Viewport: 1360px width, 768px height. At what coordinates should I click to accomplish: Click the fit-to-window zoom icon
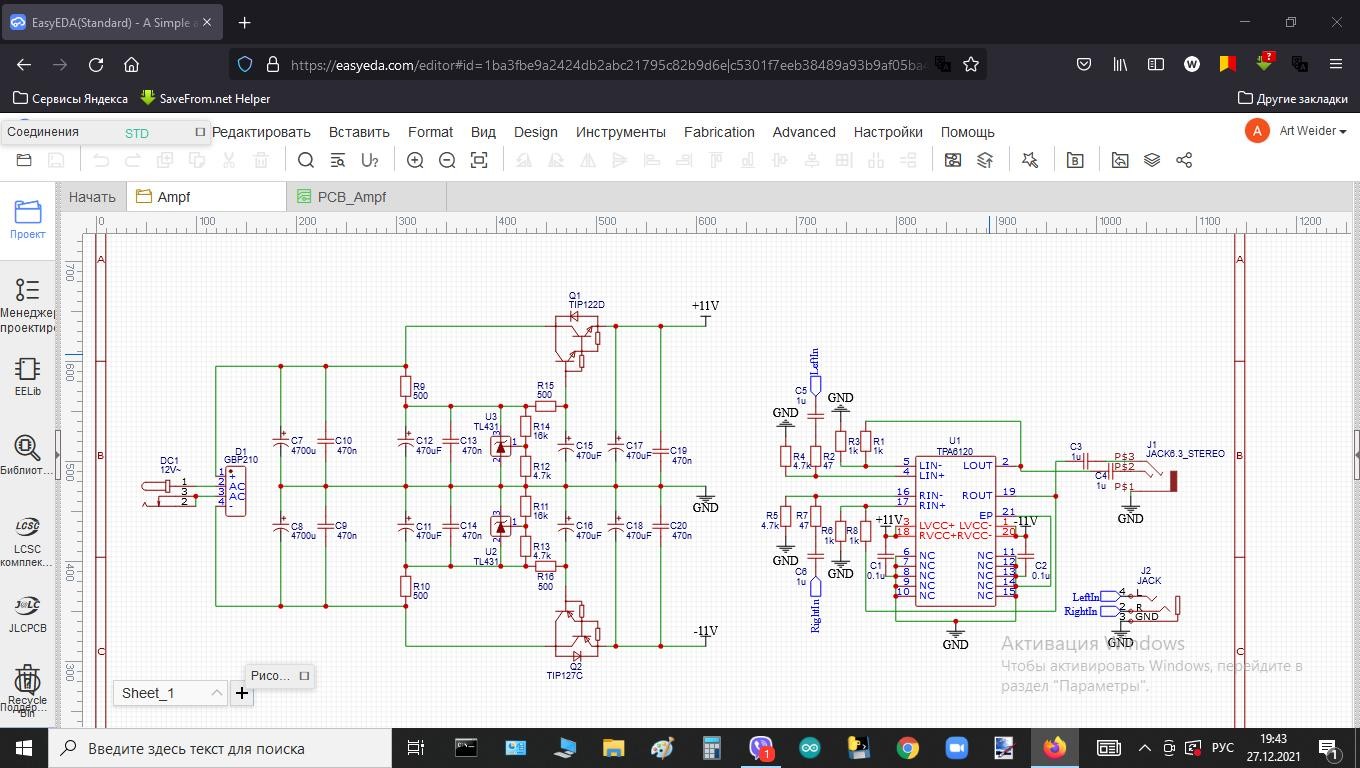479,160
